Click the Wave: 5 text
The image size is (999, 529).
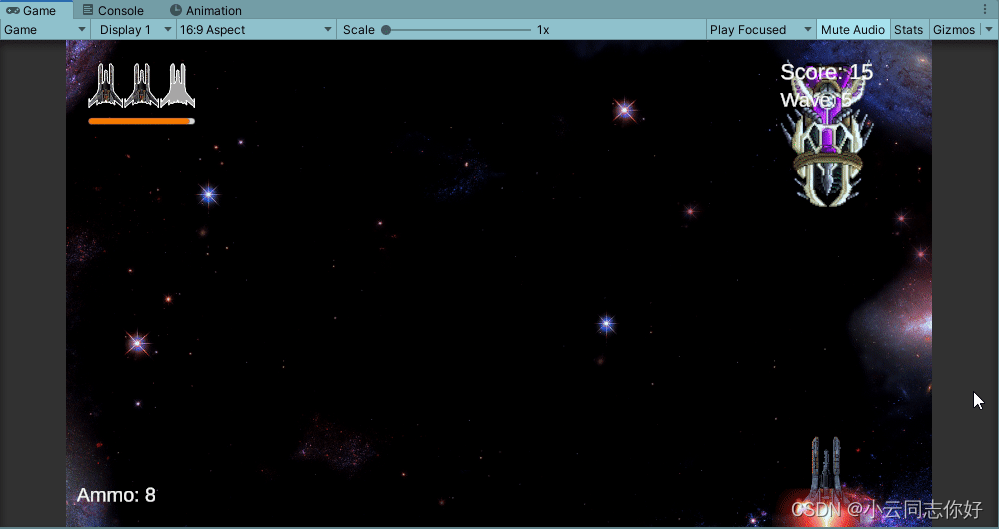[x=816, y=99]
